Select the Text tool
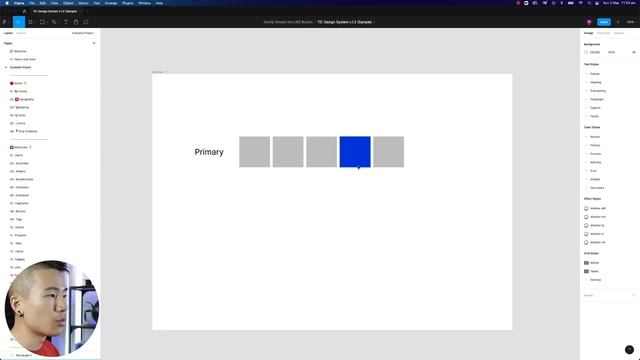The width and height of the screenshot is (640, 360). pos(66,22)
